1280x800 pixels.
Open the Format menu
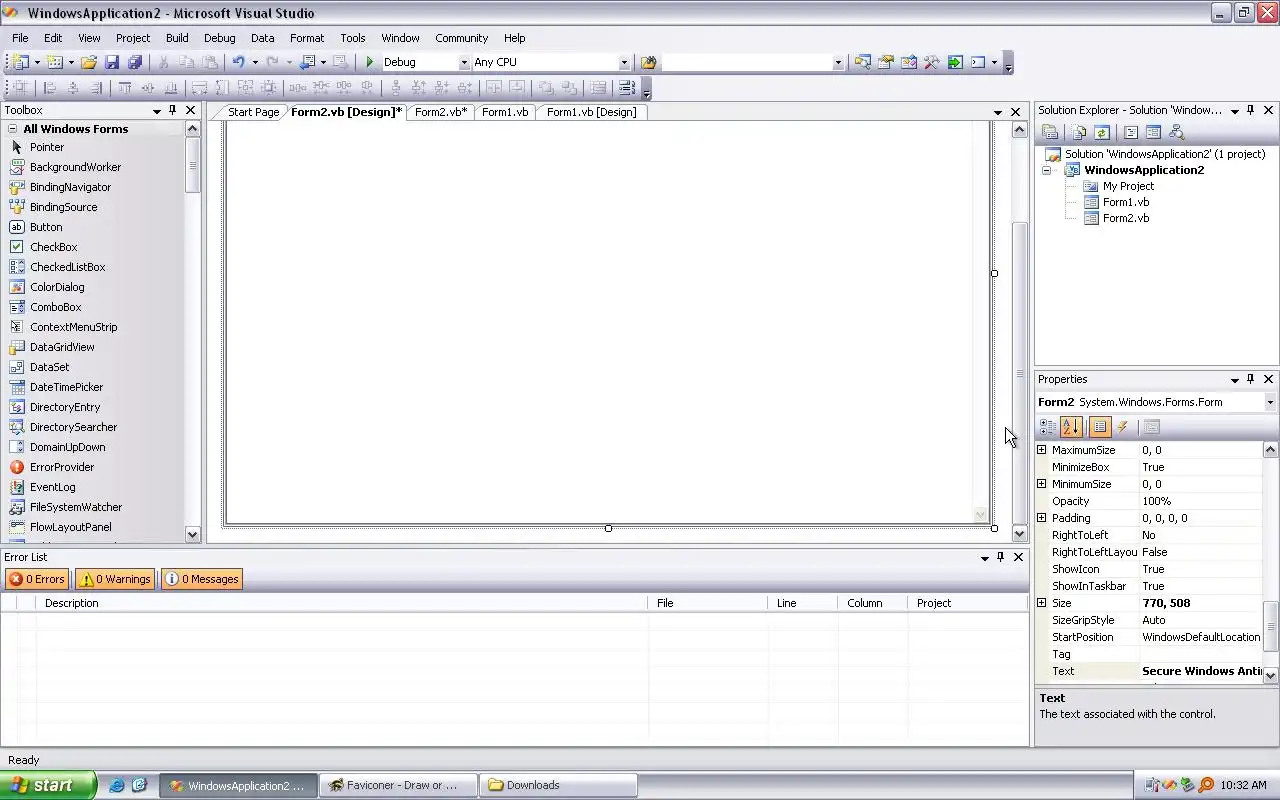point(307,38)
